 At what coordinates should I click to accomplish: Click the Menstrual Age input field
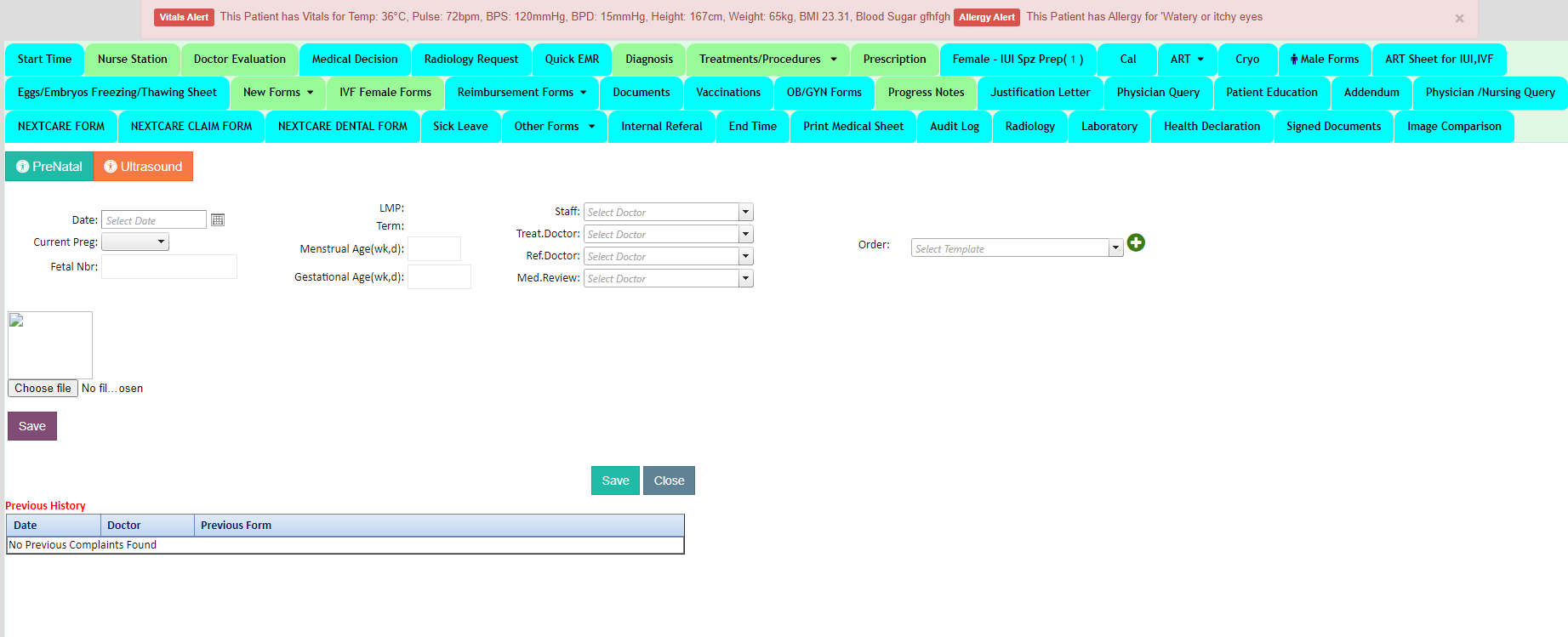(x=434, y=249)
